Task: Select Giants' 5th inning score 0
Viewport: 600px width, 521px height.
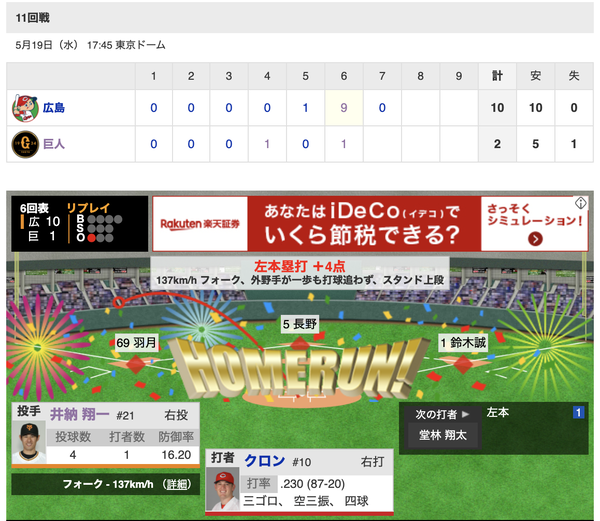Action: pos(305,144)
